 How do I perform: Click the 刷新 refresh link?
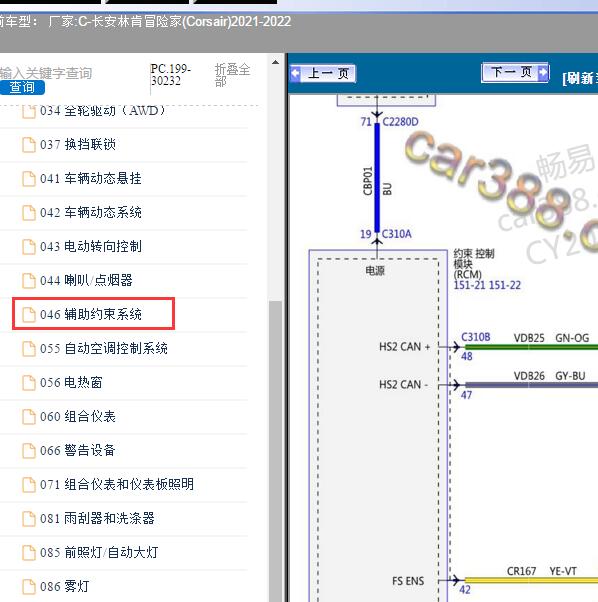(580, 78)
